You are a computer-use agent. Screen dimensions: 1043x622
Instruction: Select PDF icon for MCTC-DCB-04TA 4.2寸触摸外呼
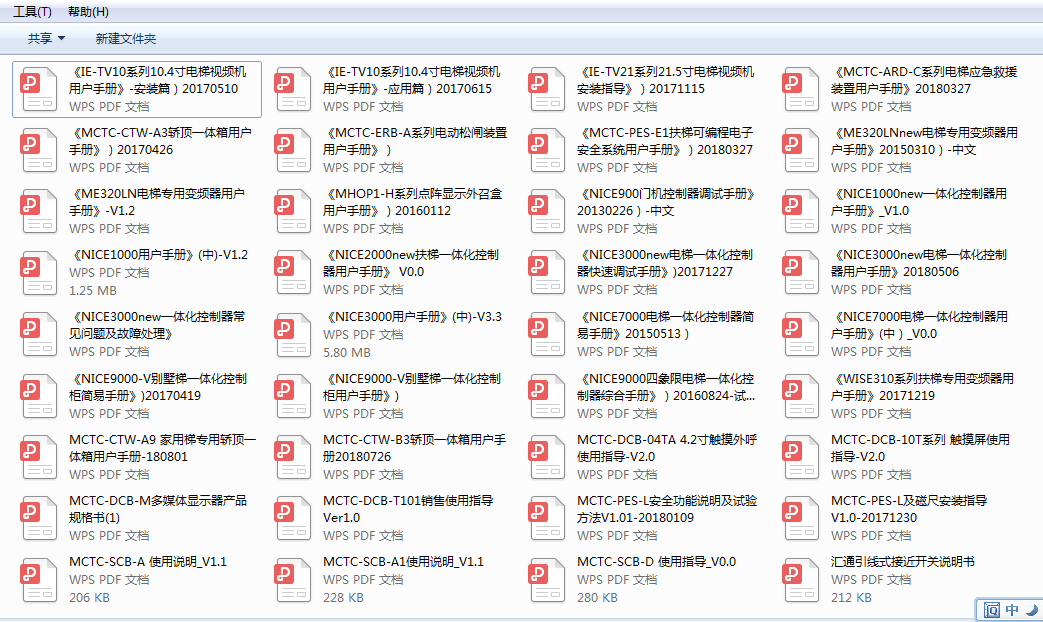547,457
